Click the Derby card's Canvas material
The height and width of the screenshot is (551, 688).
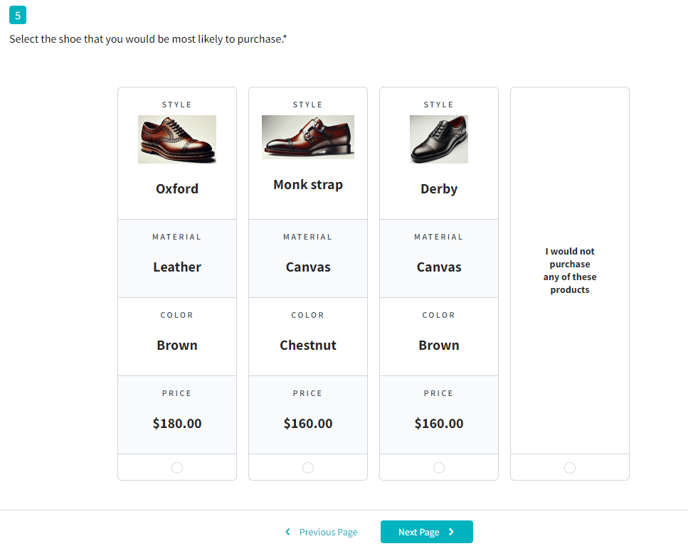coord(439,267)
